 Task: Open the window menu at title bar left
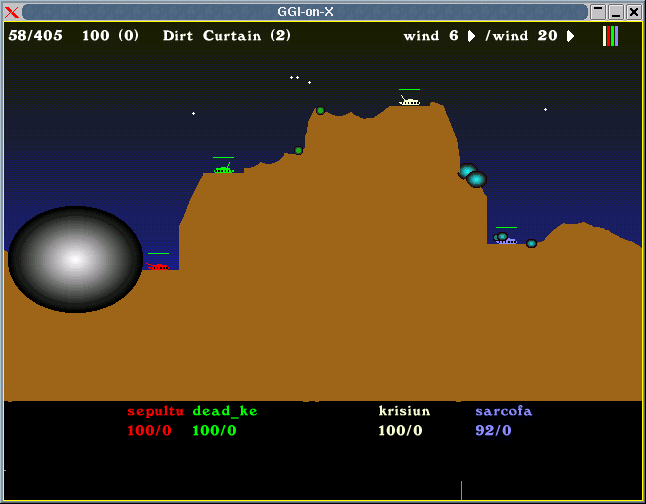[x=12, y=12]
